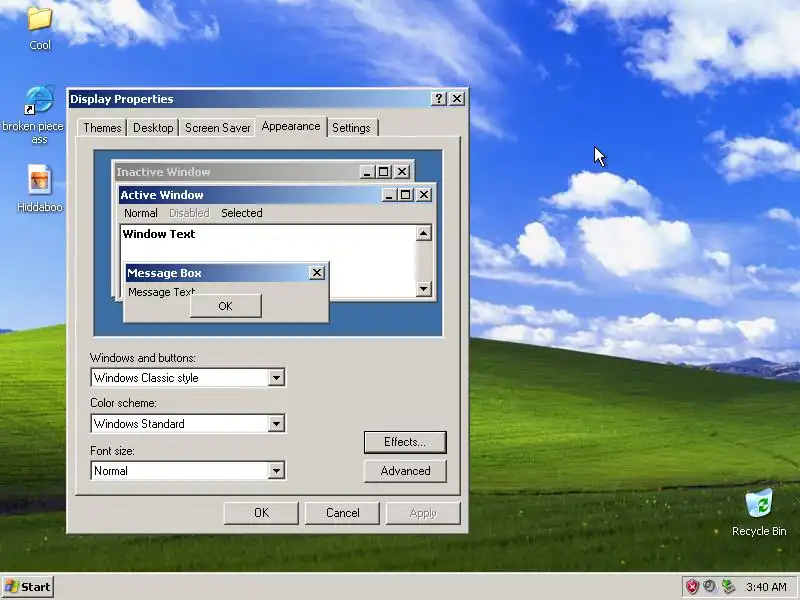Click Active Window preview maximize icon
This screenshot has width=800, height=600.
tap(406, 194)
